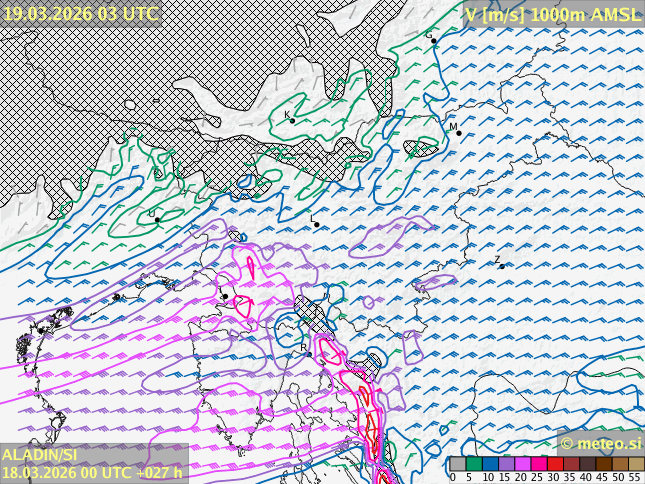Click the city marker labeled G
The height and width of the screenshot is (484, 645).
(433, 41)
